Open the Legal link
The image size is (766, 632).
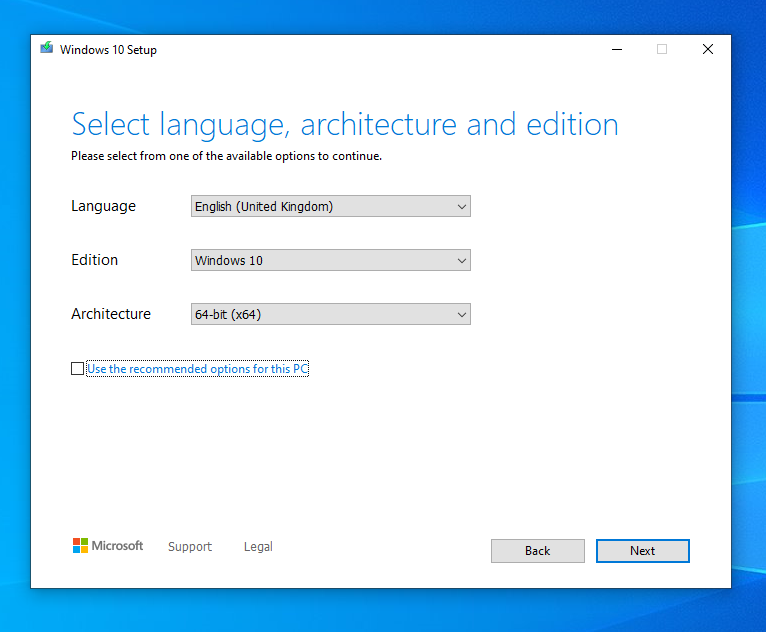pos(258,547)
